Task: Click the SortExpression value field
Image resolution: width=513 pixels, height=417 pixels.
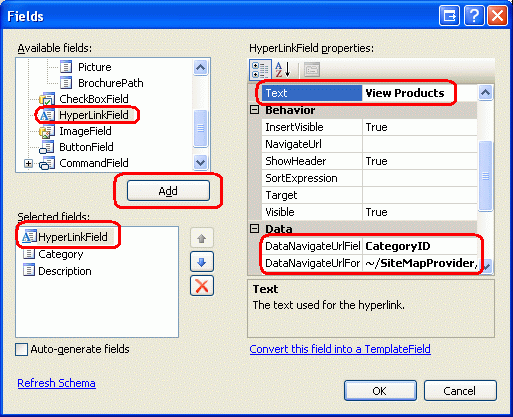Action: [420, 178]
